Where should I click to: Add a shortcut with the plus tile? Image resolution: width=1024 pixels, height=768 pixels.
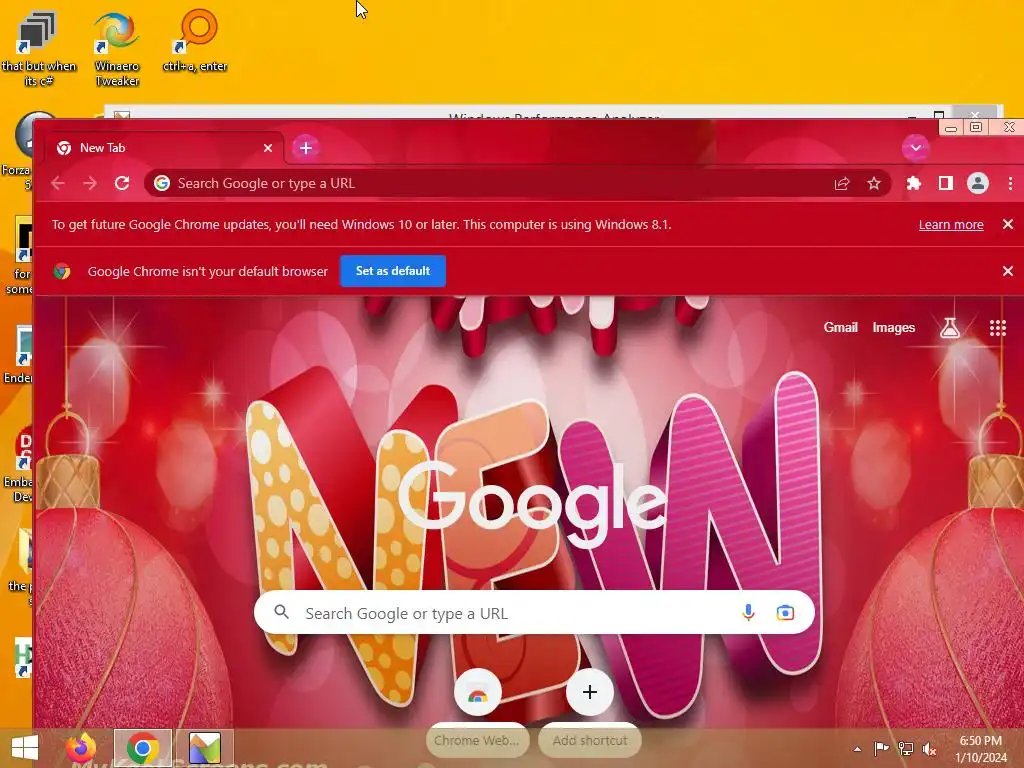point(590,692)
